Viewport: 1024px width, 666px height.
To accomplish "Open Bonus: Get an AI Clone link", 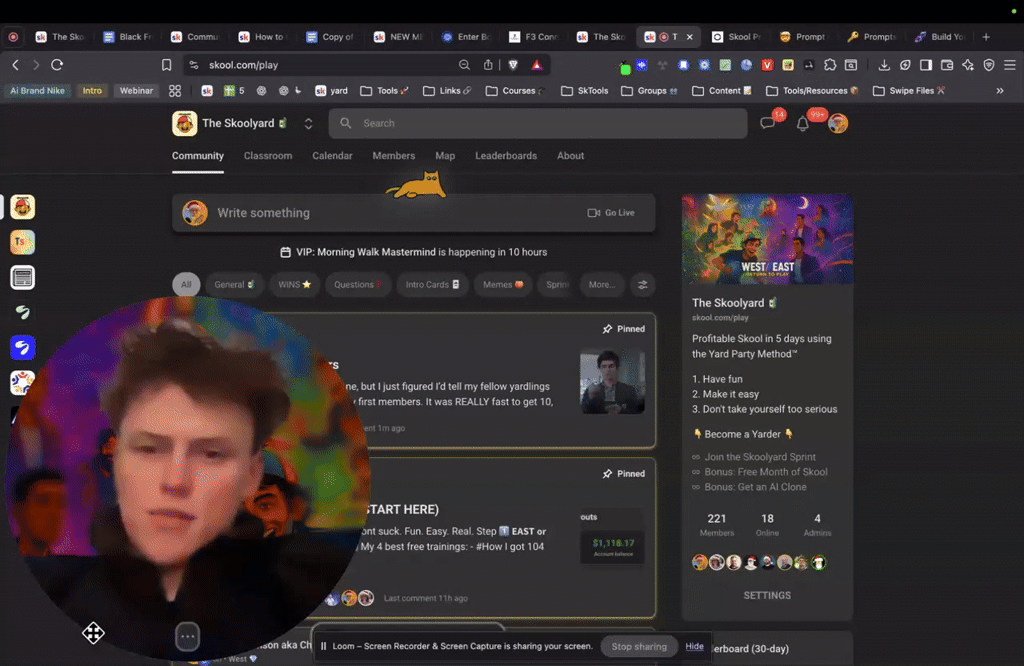I will 755,487.
